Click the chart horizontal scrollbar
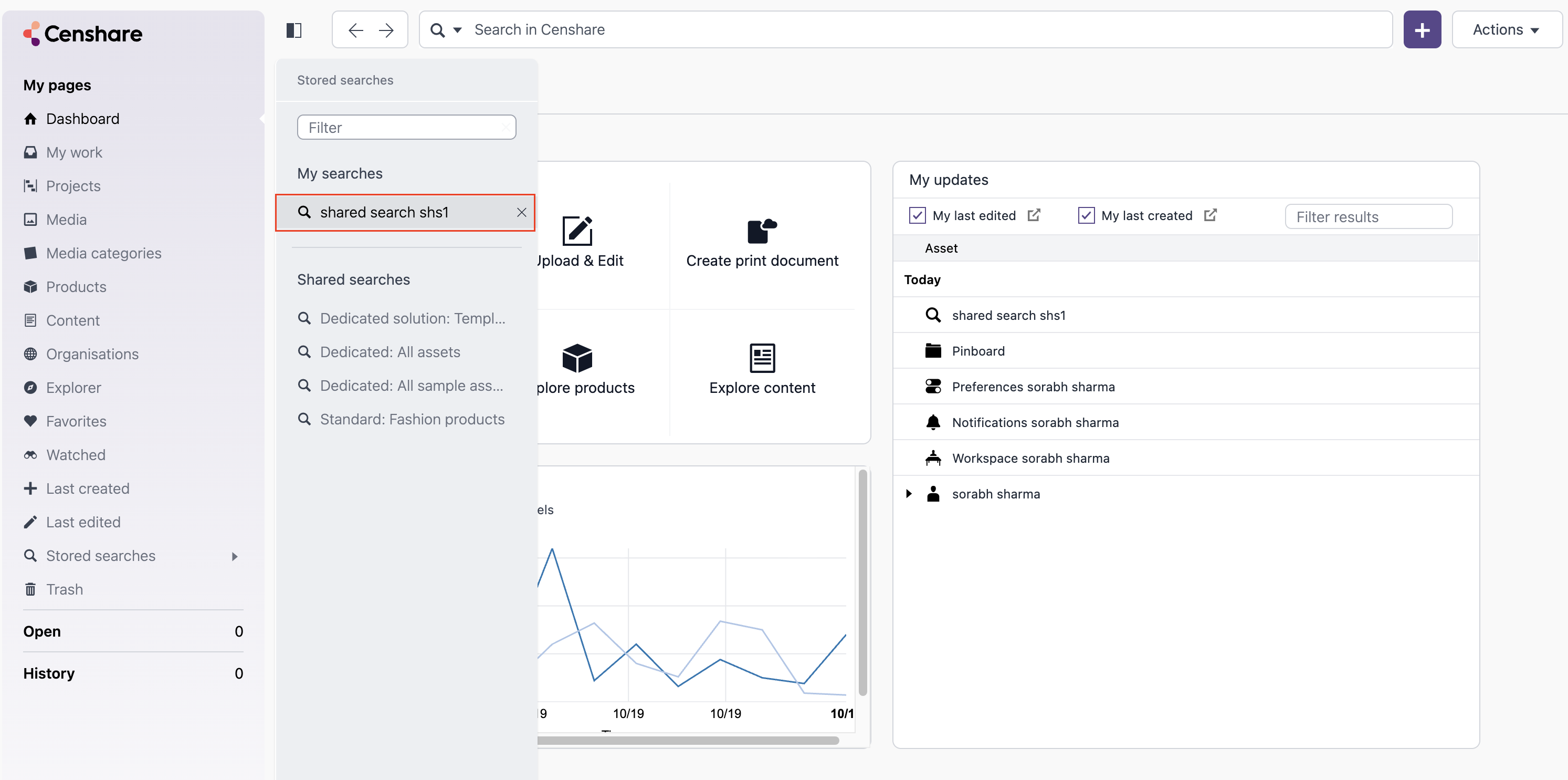This screenshot has height=780, width=1568. (688, 741)
